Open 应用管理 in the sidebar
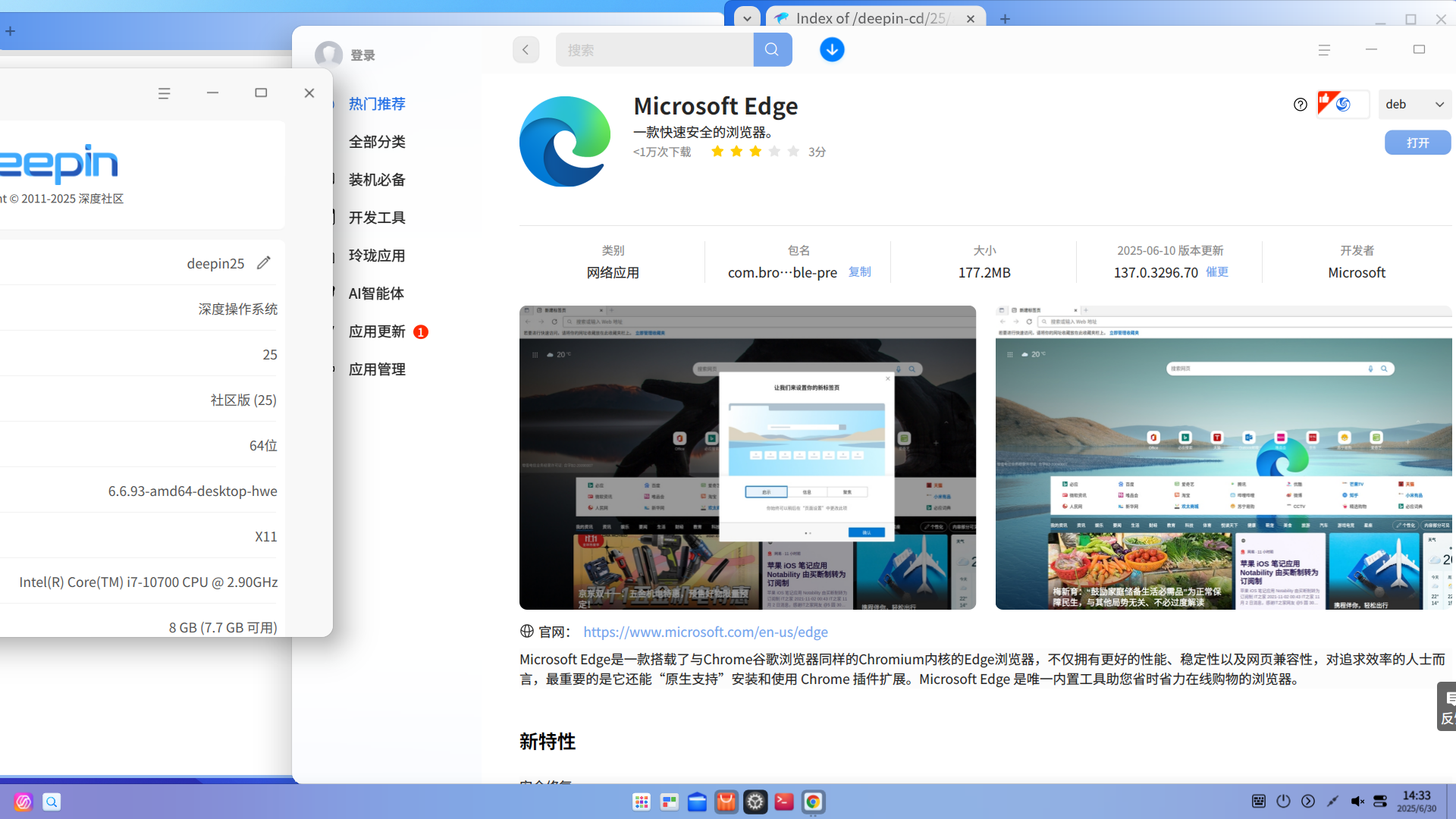This screenshot has width=1456, height=819. point(377,369)
